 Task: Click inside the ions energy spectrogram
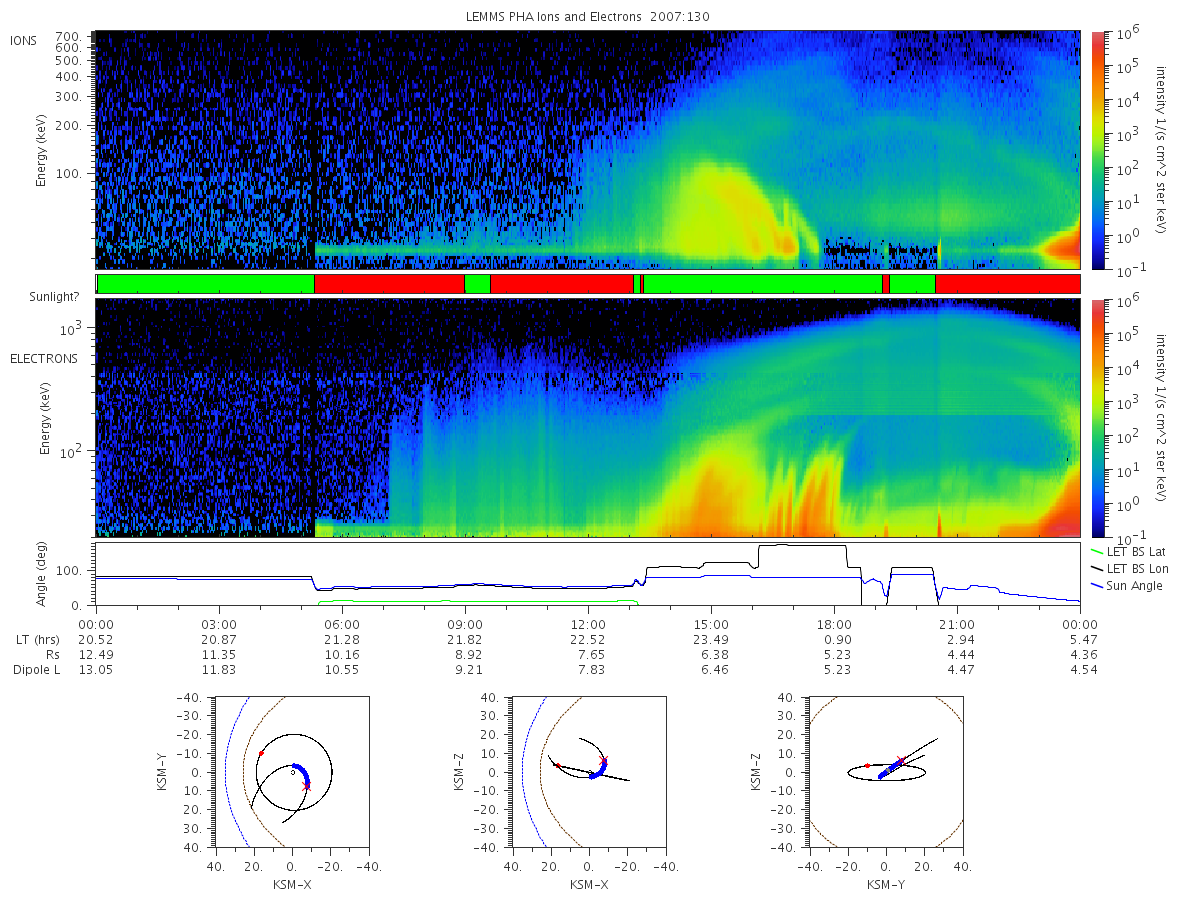(x=588, y=149)
